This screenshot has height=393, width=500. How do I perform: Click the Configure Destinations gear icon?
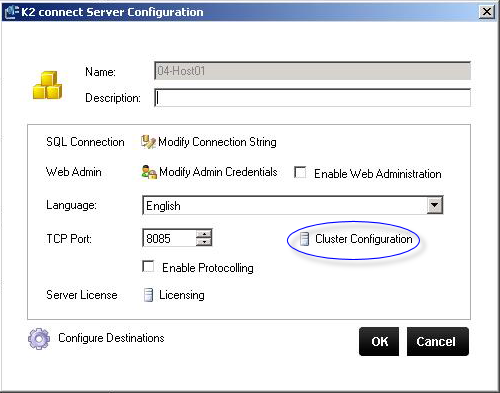(x=39, y=339)
